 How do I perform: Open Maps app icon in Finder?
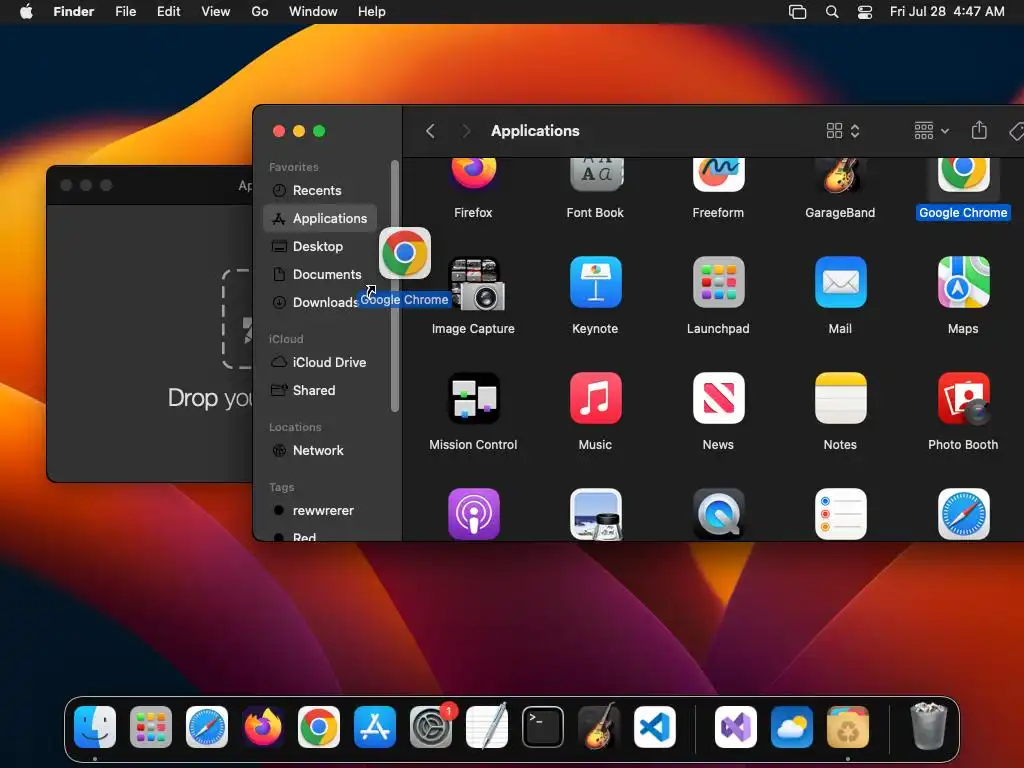(963, 282)
